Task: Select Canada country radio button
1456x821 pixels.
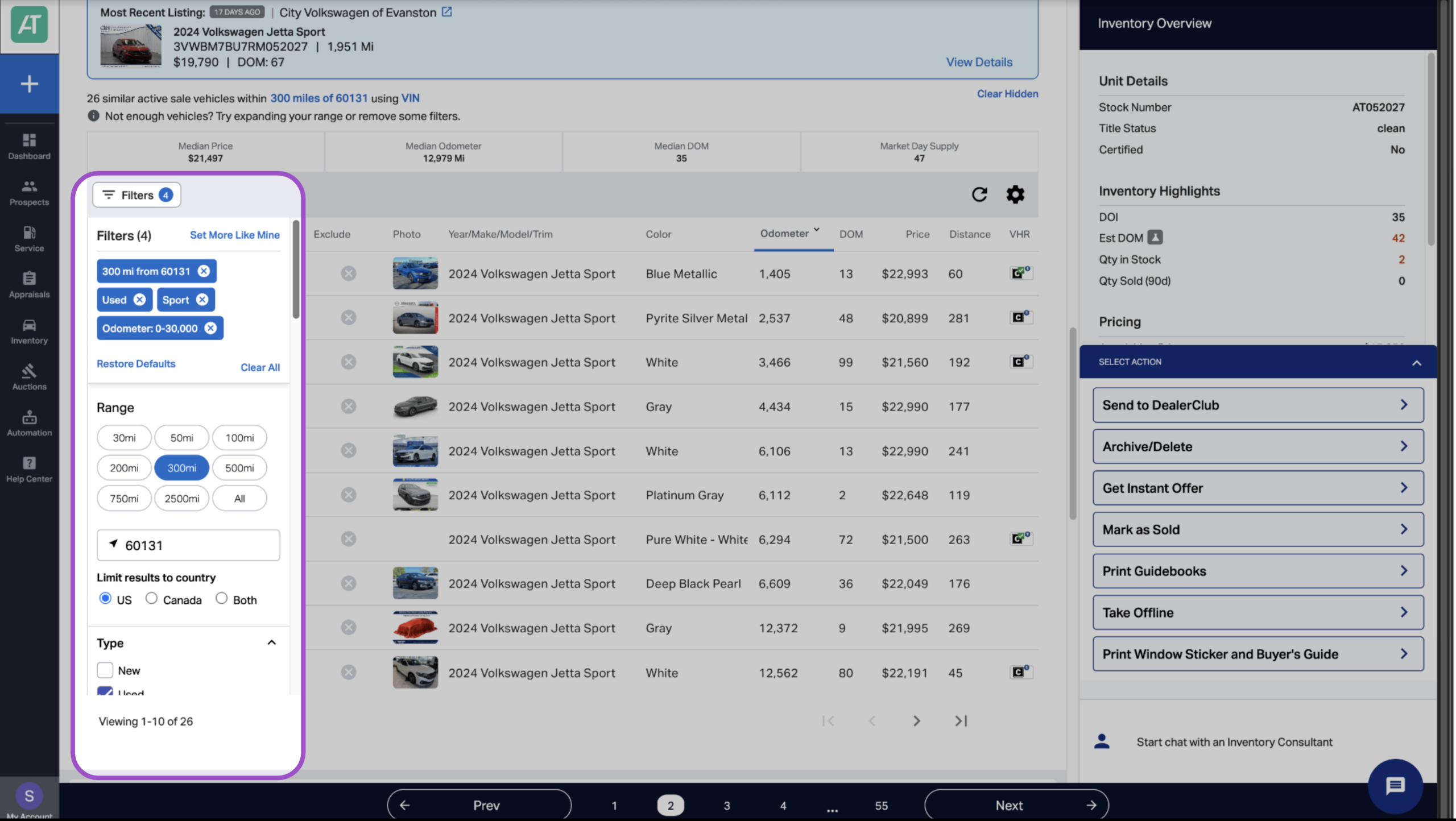Action: (151, 598)
